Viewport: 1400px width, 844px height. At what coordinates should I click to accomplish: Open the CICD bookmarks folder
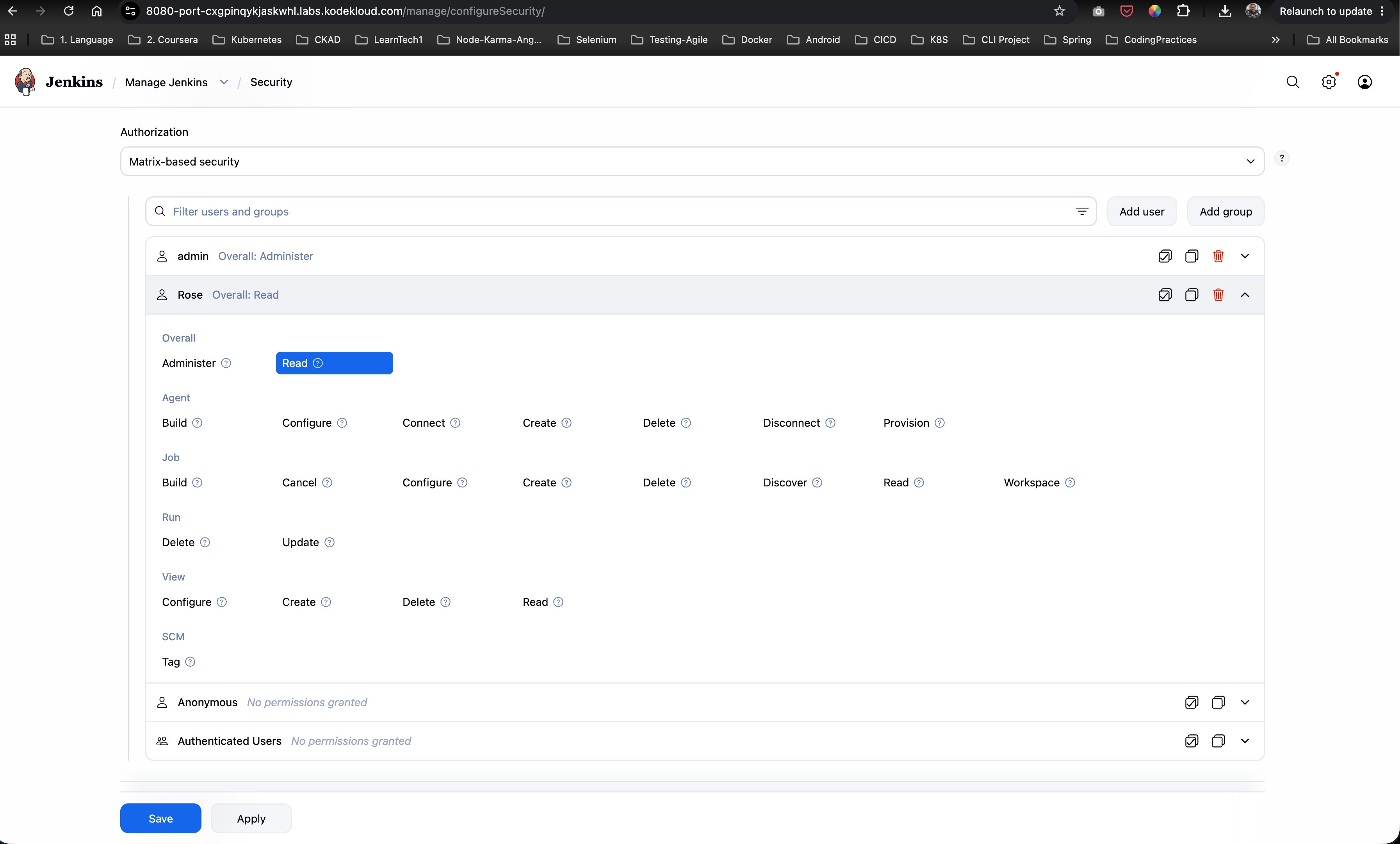(x=876, y=40)
